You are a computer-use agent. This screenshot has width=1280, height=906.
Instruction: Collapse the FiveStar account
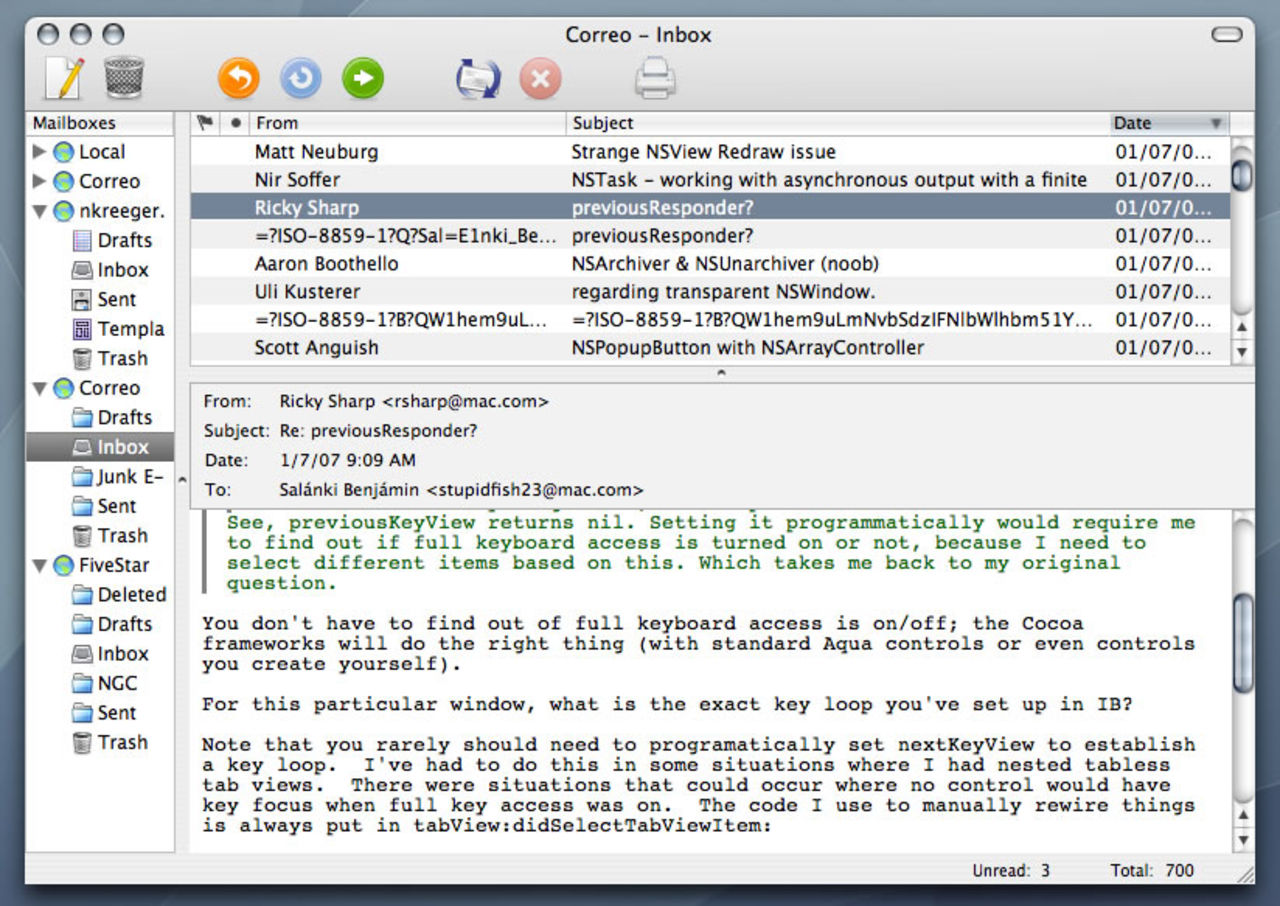tap(39, 565)
